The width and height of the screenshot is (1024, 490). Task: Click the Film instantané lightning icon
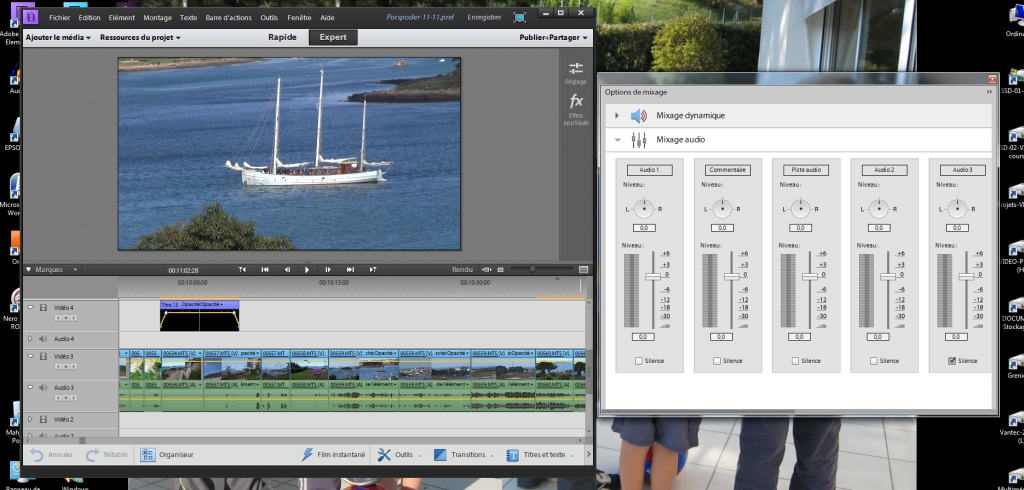point(309,455)
